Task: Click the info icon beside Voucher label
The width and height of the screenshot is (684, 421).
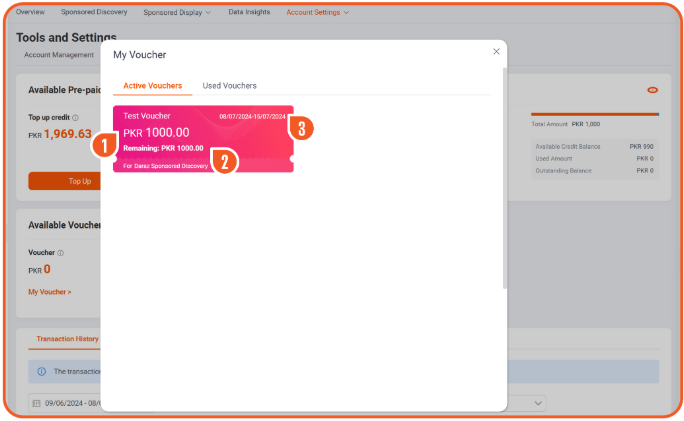Action: click(60, 253)
